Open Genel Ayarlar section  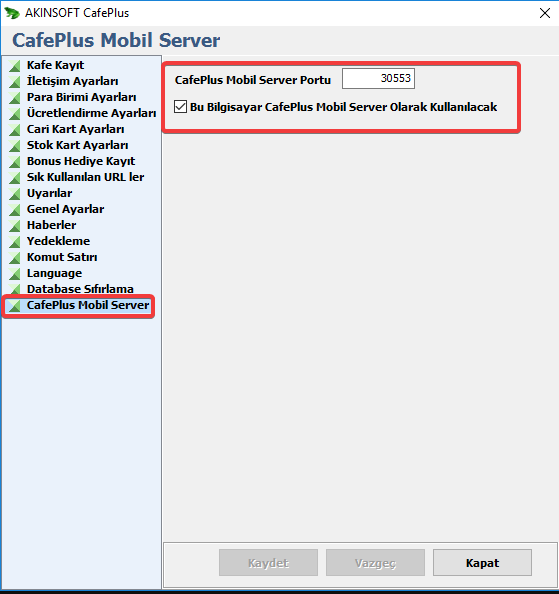tap(65, 209)
